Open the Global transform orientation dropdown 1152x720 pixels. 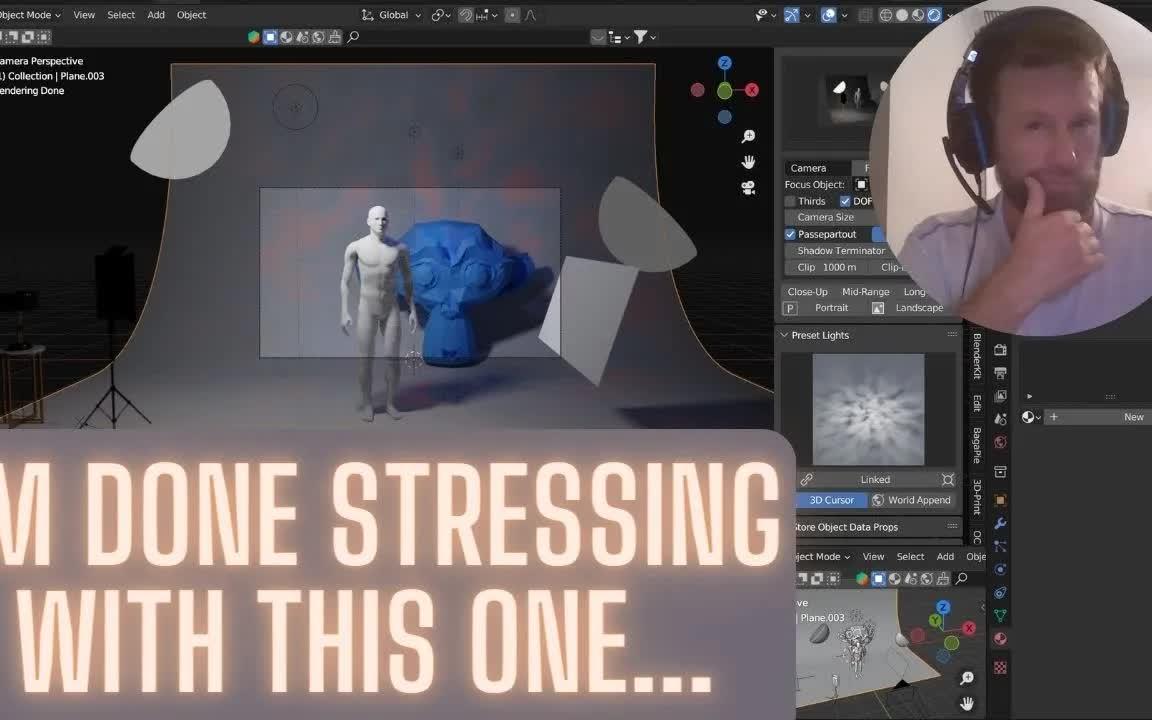click(395, 14)
